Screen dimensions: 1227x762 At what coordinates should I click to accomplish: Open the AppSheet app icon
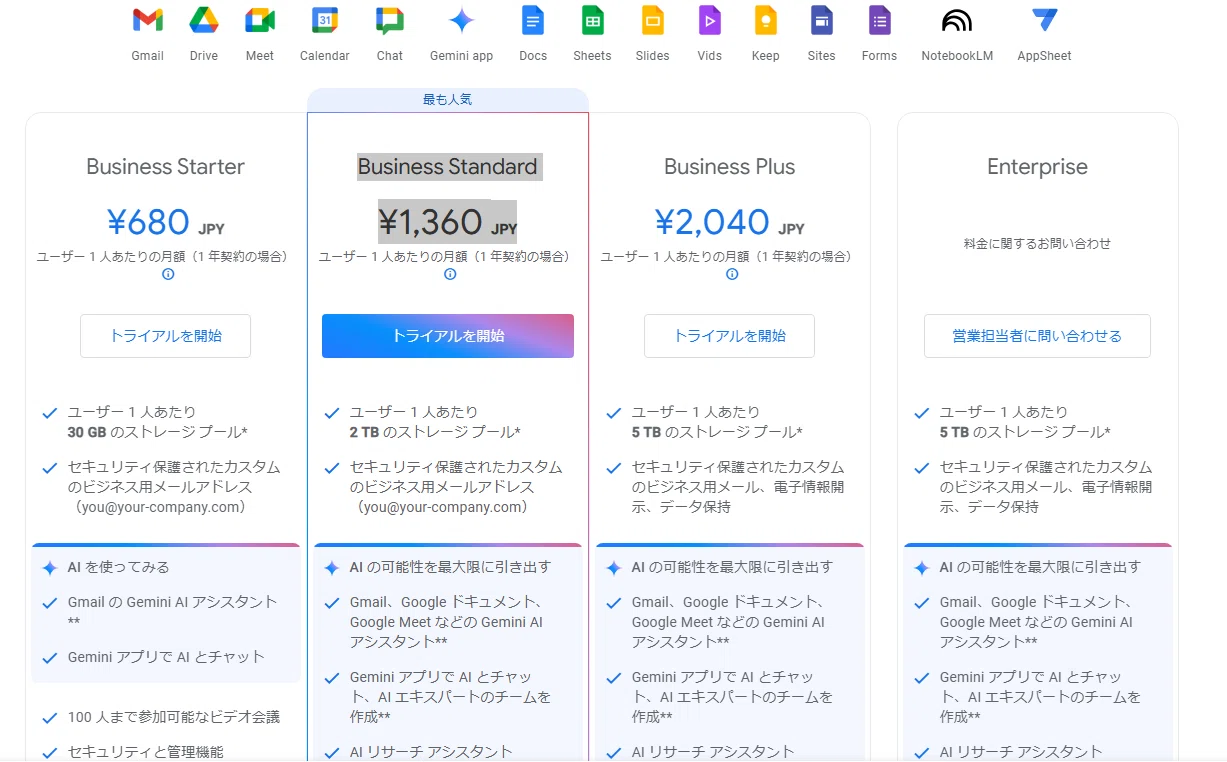[1044, 20]
